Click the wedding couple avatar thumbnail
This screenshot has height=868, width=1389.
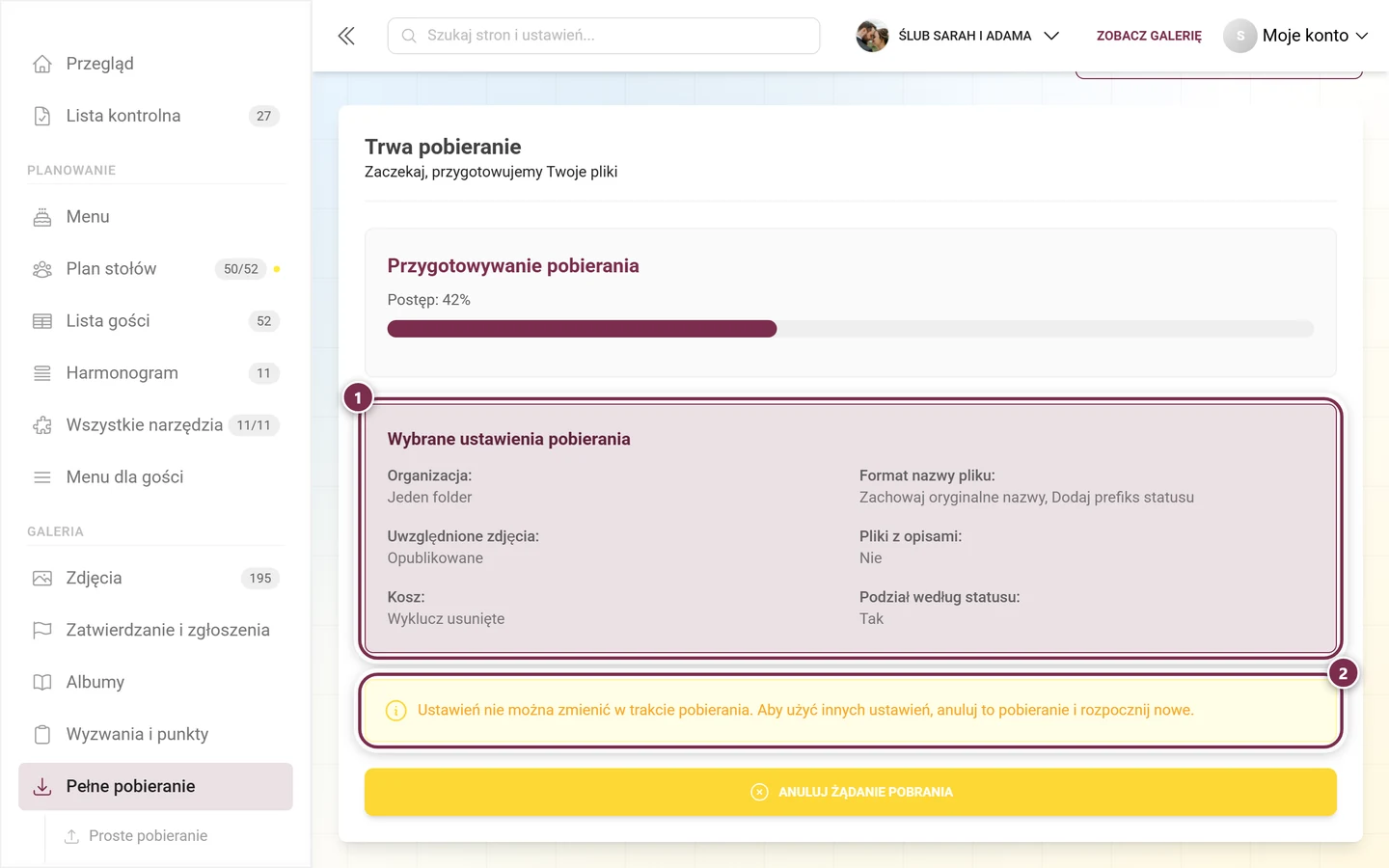pyautogui.click(x=872, y=36)
